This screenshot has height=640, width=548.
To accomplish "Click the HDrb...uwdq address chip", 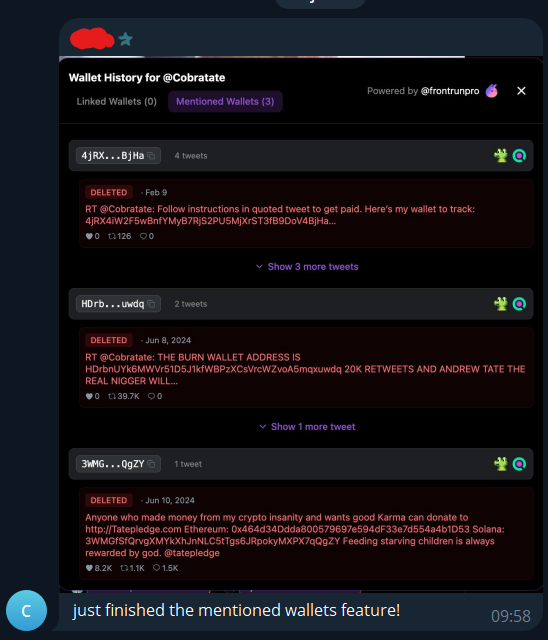I will (x=118, y=304).
